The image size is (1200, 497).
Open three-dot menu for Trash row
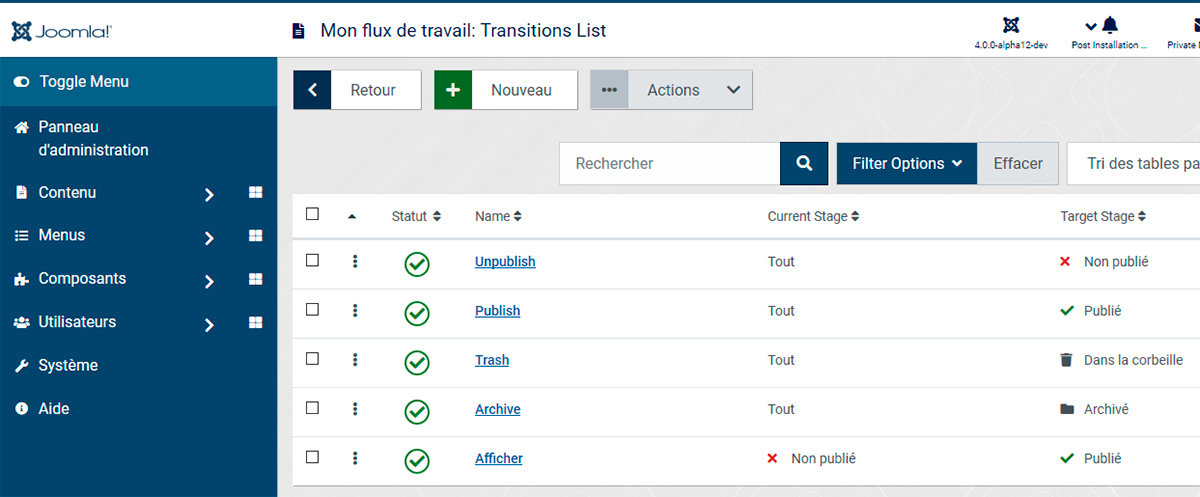(355, 360)
